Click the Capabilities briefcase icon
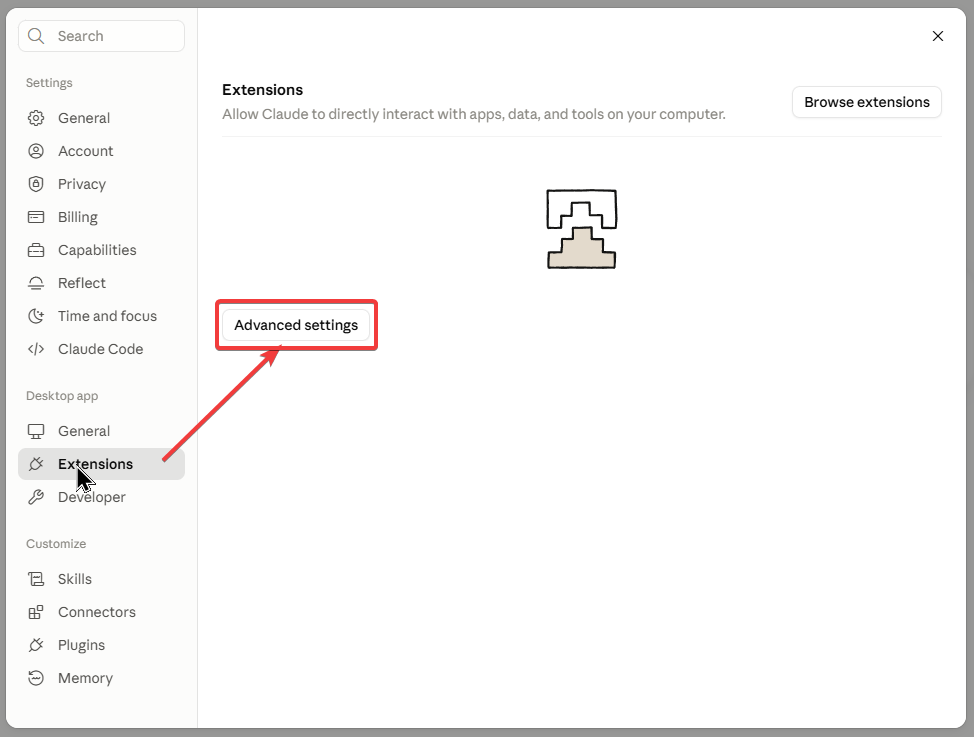The height and width of the screenshot is (737, 974). coord(36,250)
